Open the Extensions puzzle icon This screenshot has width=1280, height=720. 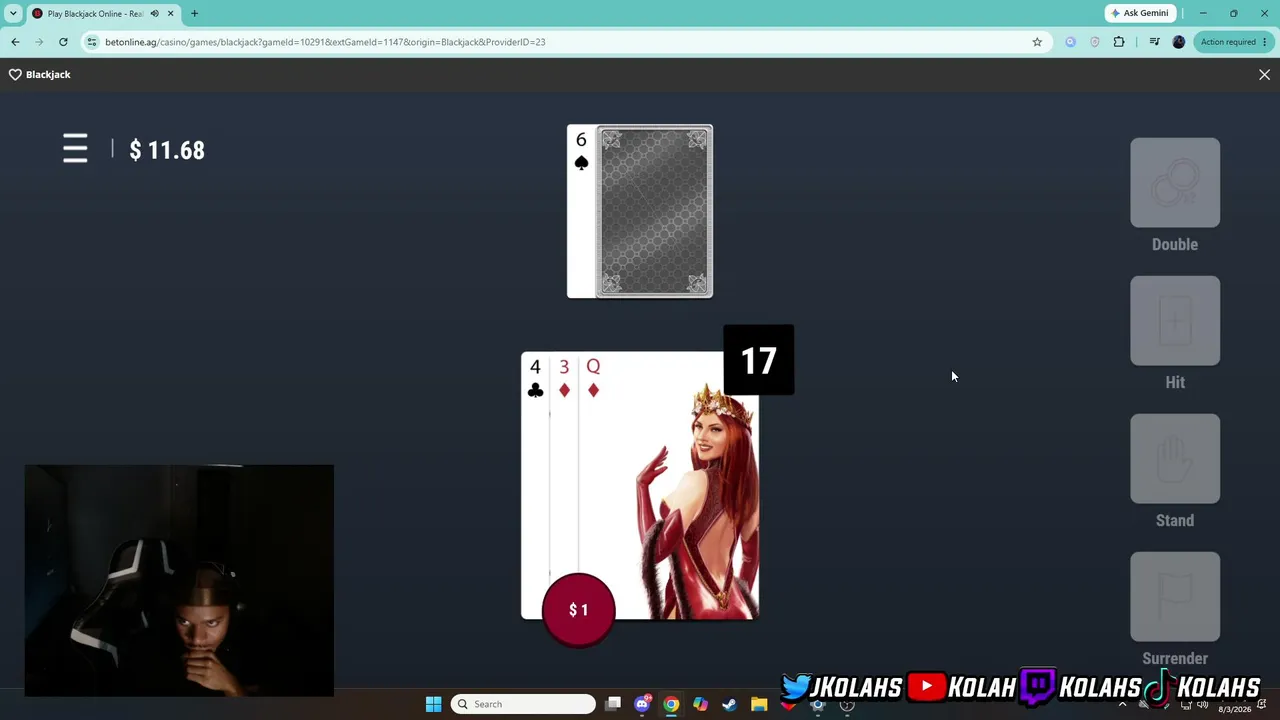click(1119, 42)
